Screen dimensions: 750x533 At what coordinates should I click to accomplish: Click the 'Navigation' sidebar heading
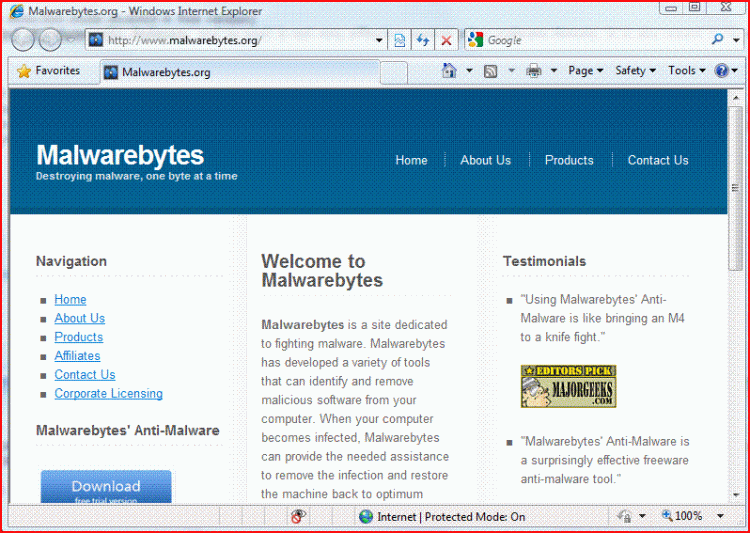pos(71,261)
